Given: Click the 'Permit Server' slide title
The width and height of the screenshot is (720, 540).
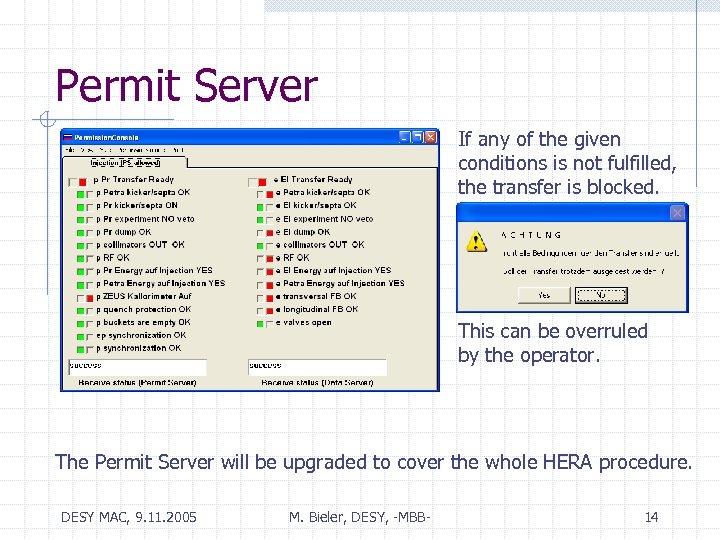Looking at the screenshot, I should tap(186, 86).
